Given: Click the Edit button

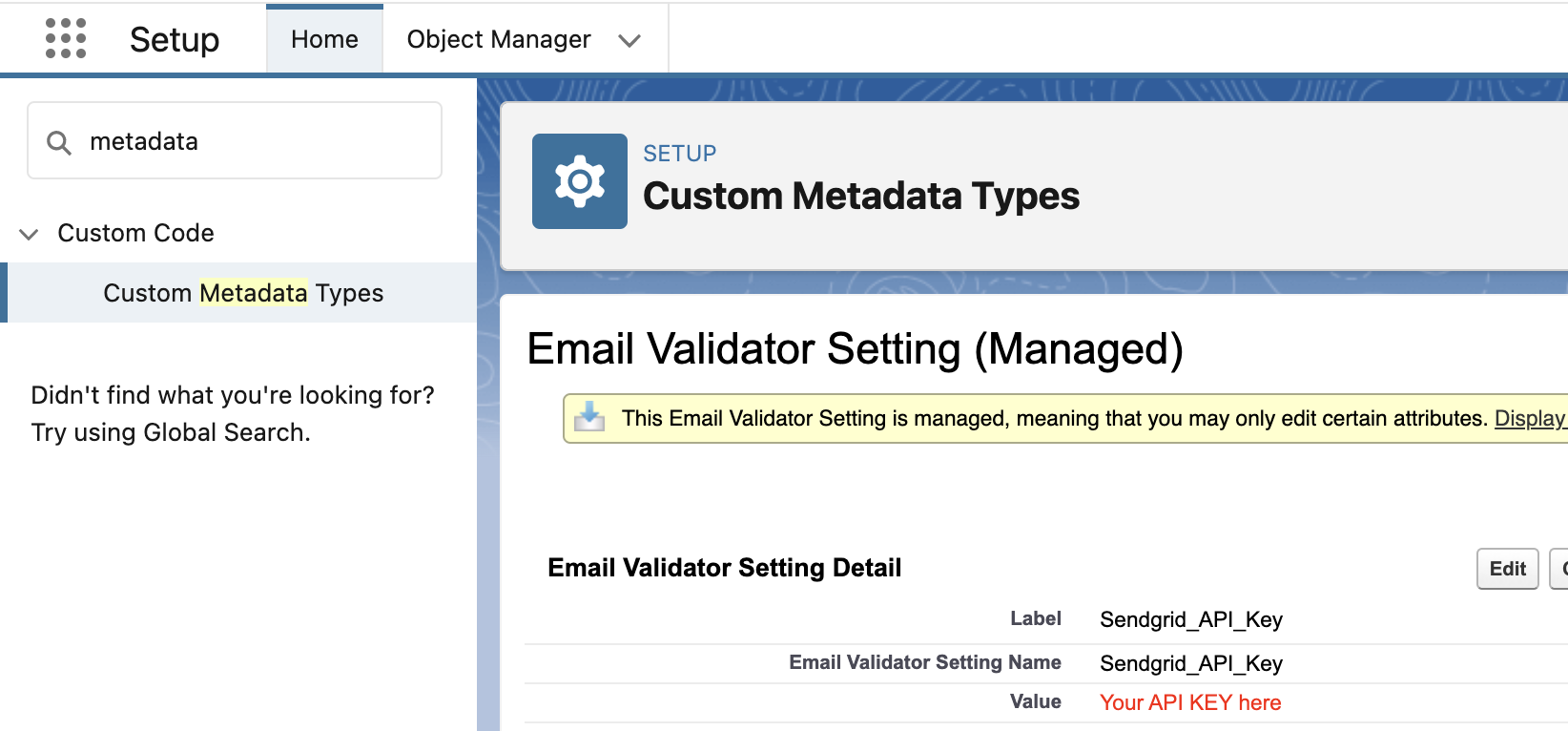Looking at the screenshot, I should [x=1507, y=569].
